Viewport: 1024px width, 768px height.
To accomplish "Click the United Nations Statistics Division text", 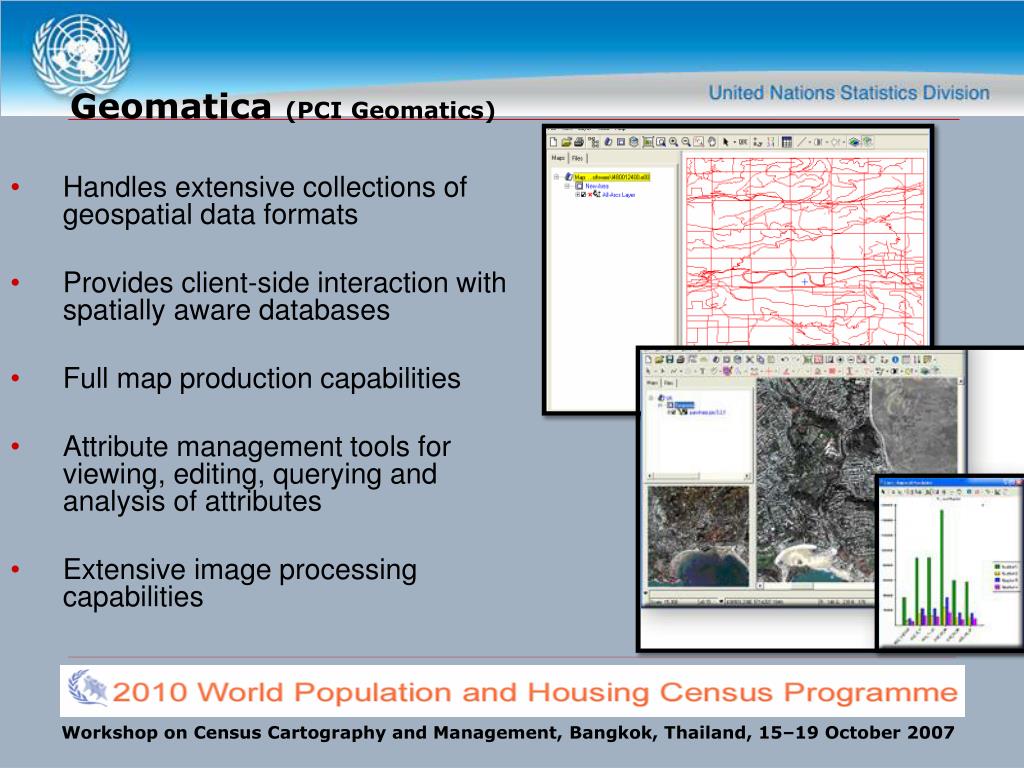I will pyautogui.click(x=849, y=93).
